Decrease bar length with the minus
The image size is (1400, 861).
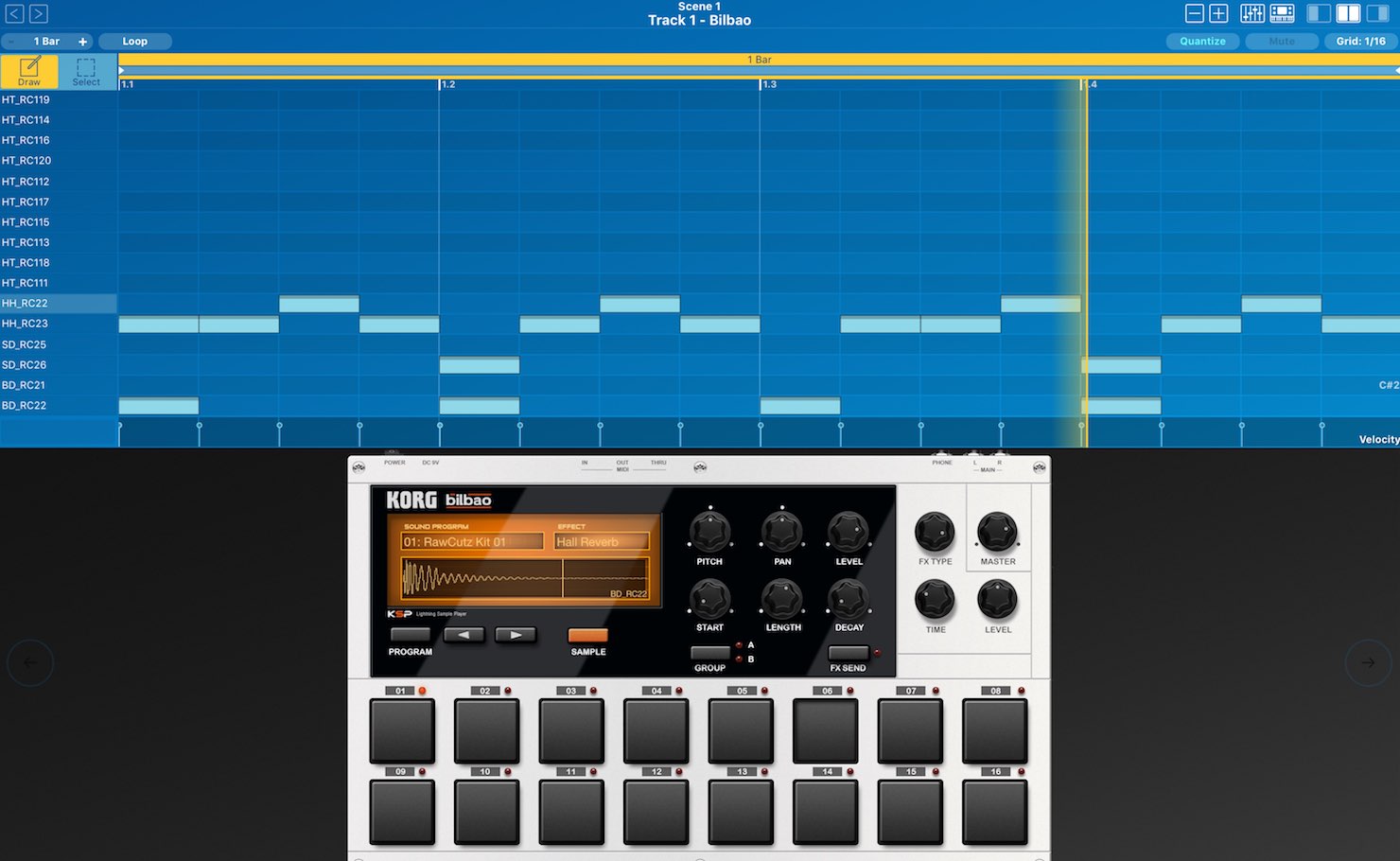(10, 42)
